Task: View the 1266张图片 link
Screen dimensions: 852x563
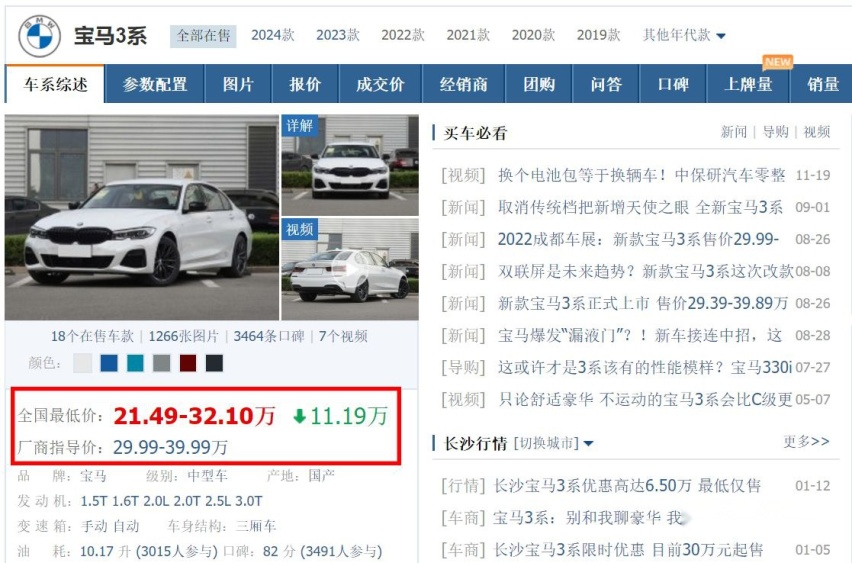Action: click(x=183, y=336)
